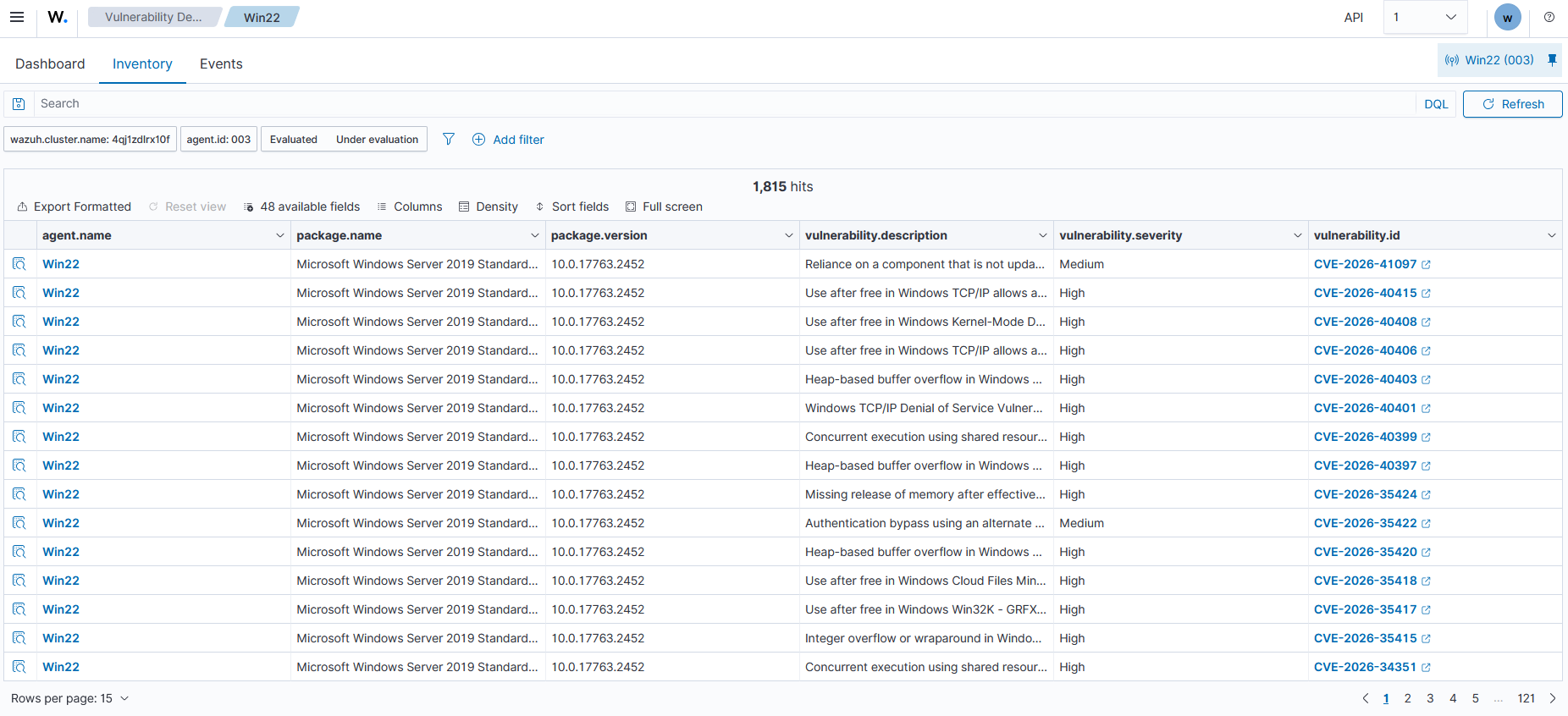Open external link icon beside CVE-2026-35417
Viewport: 1568px width, 716px height.
1426,610
